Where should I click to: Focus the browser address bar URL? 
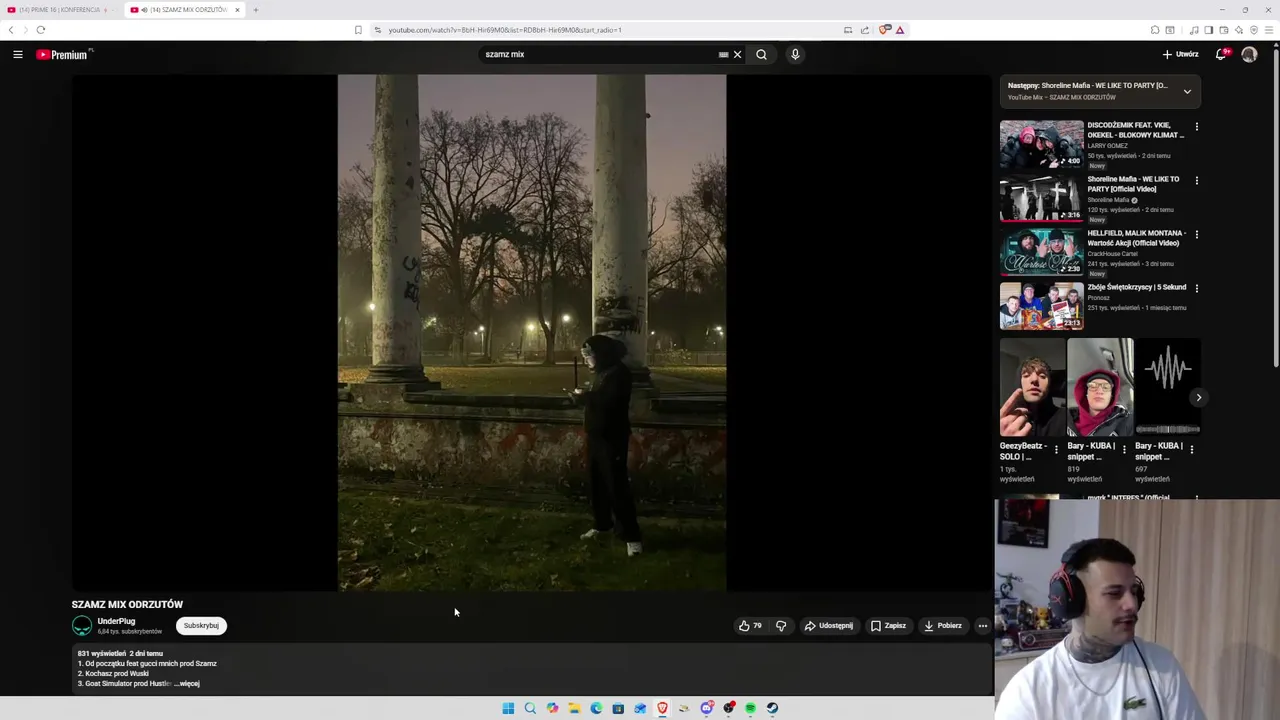[x=505, y=30]
